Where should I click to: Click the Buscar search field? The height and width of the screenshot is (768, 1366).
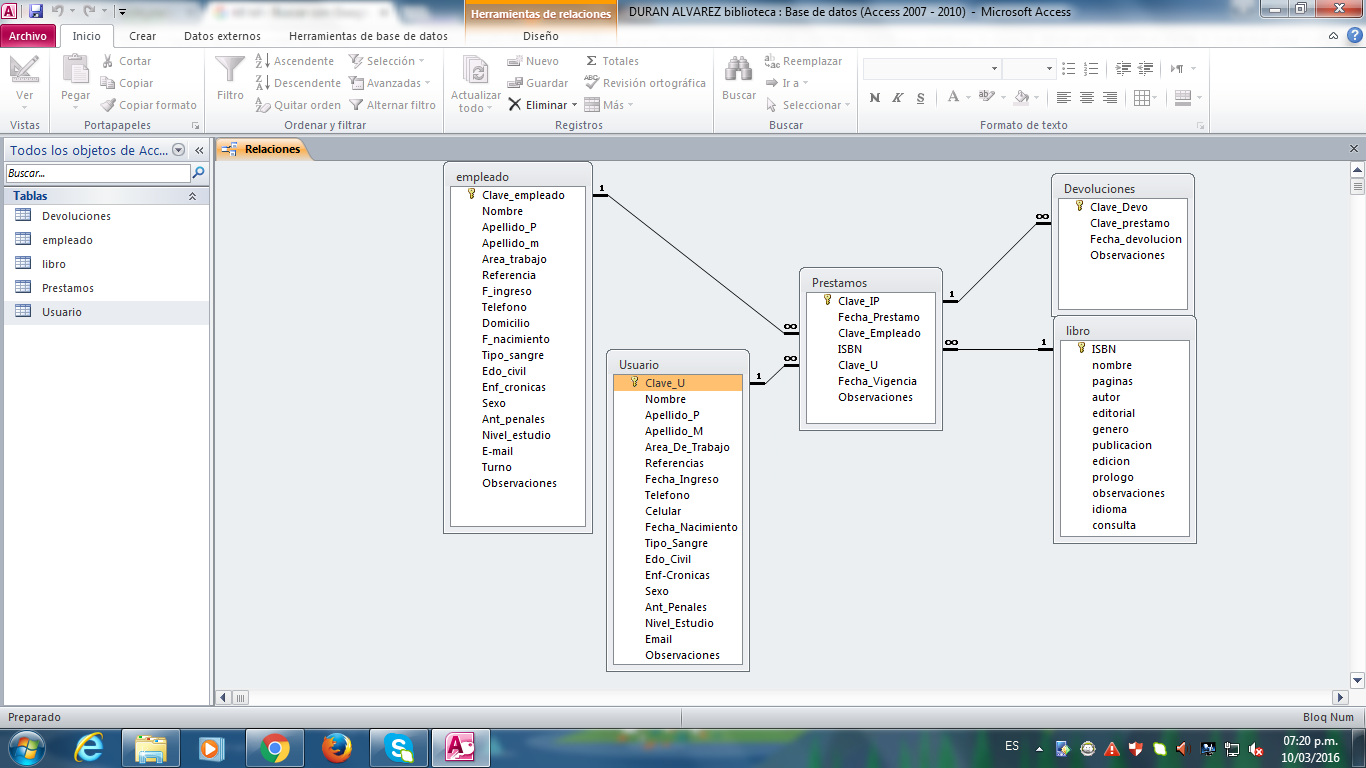click(x=97, y=173)
